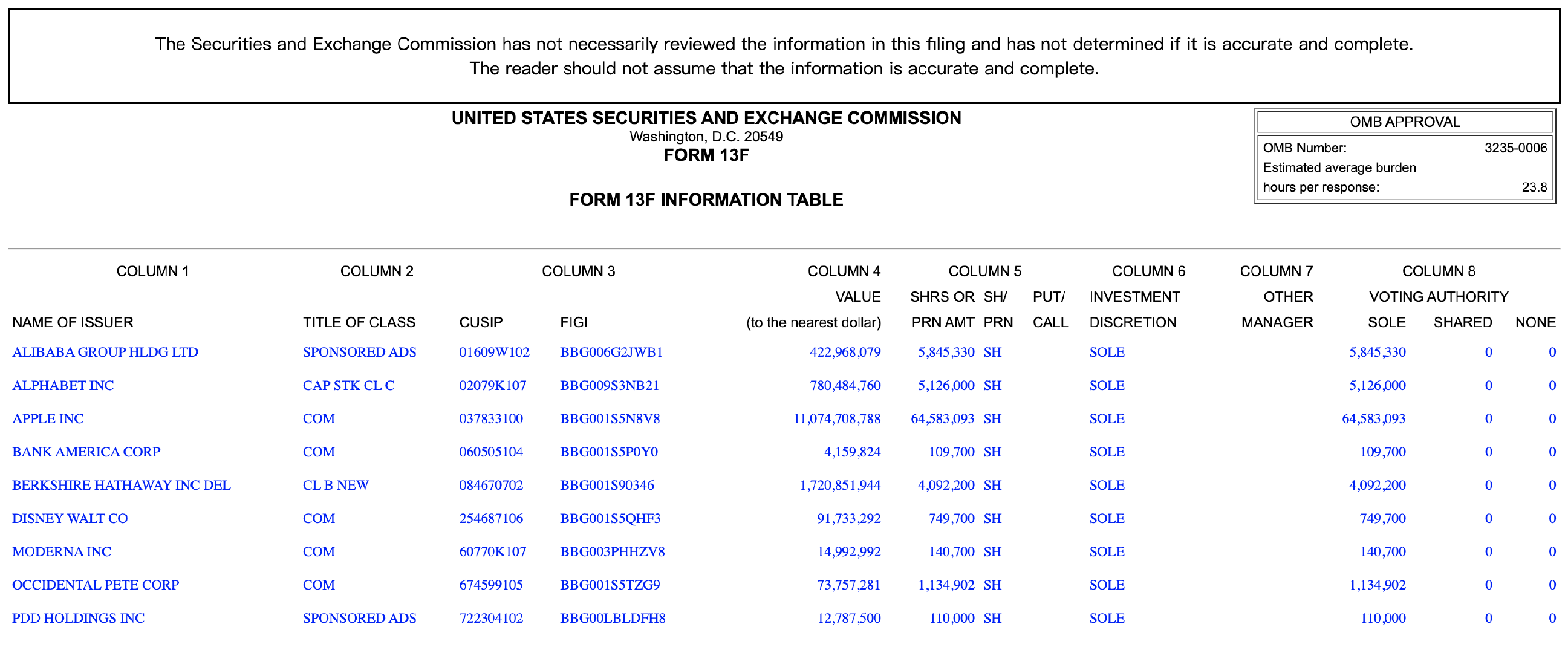Click Occidental's FIGI BBG001S5TZG9

610,585
